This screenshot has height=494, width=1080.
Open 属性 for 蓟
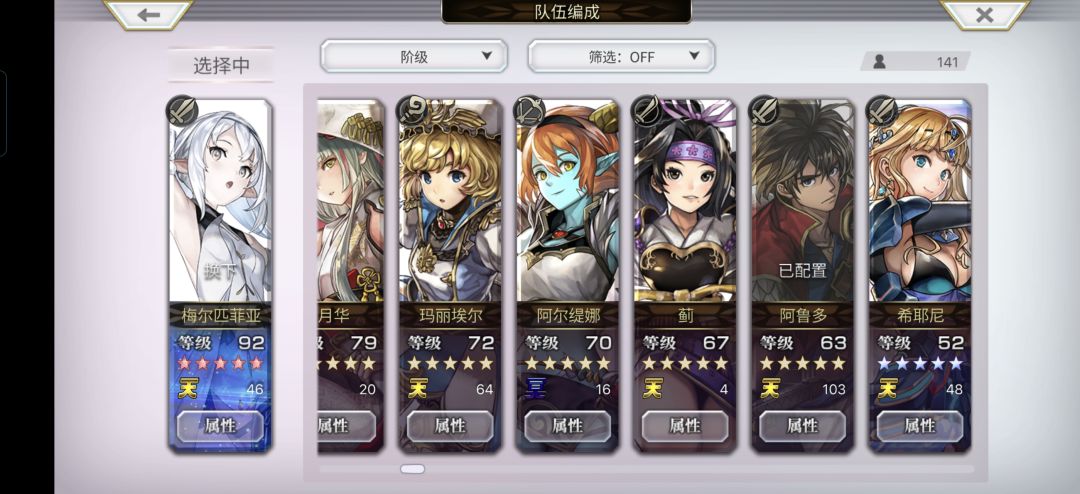point(685,426)
